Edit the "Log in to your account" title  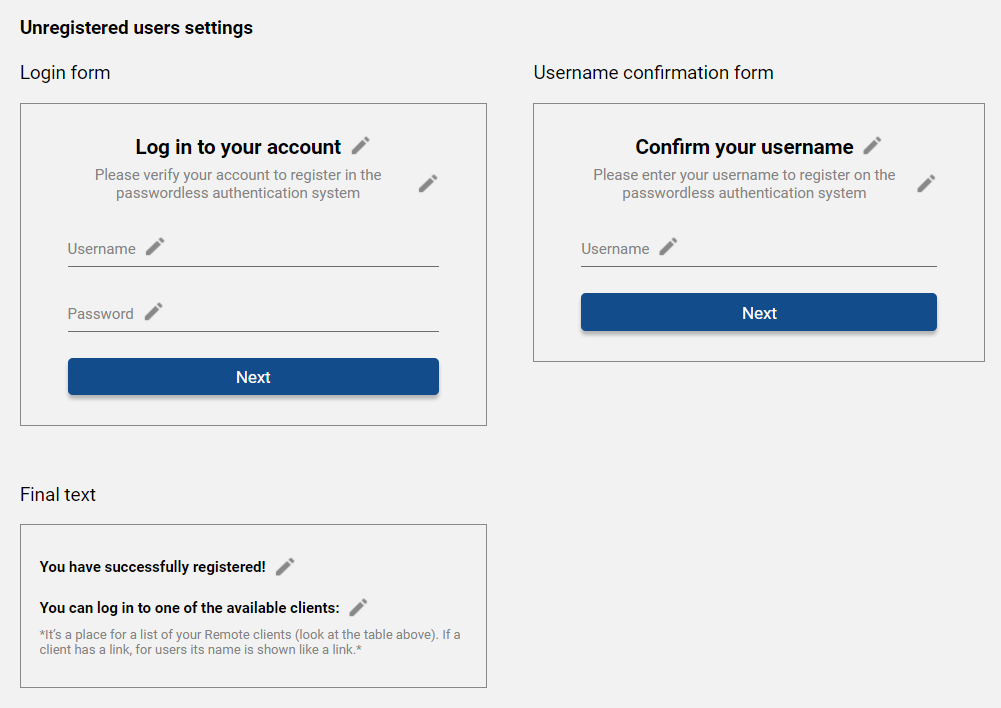pos(361,146)
